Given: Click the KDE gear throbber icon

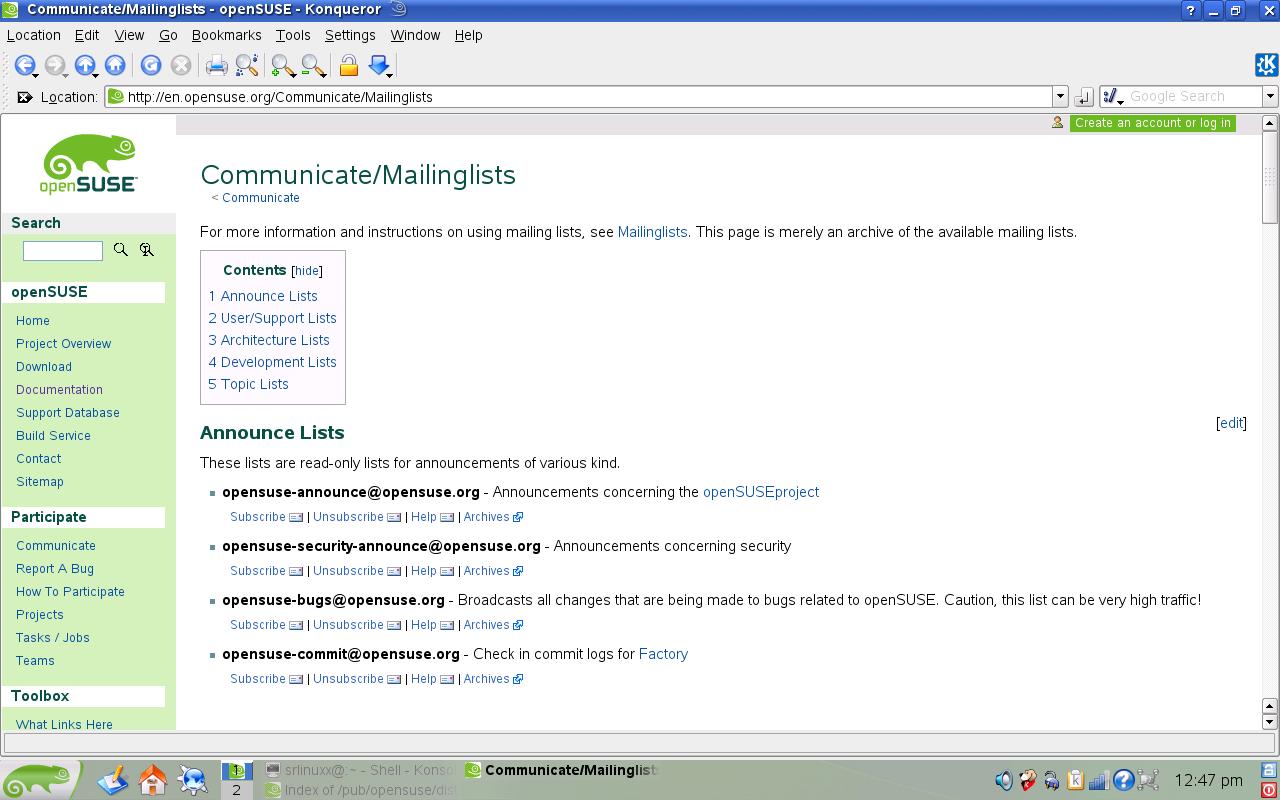Looking at the screenshot, I should (1266, 65).
